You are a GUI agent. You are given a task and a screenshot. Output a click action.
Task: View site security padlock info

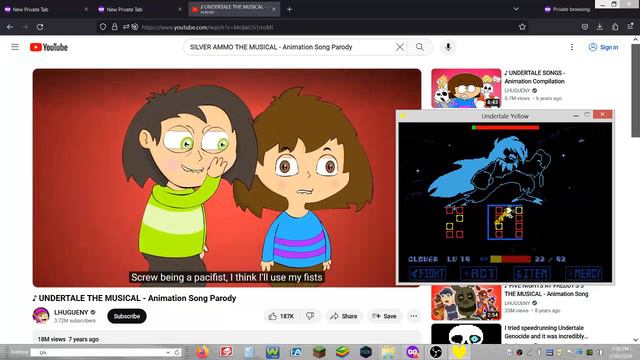point(115,27)
